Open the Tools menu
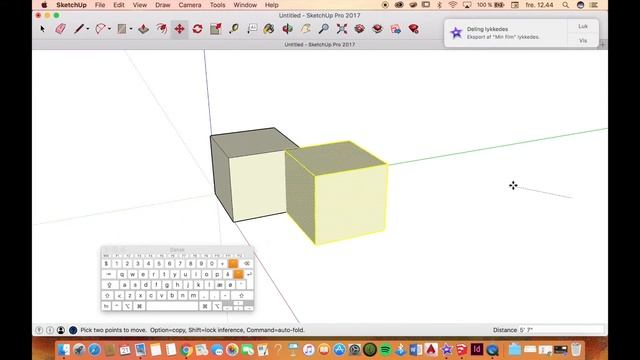The width and height of the screenshot is (640, 360). [x=217, y=5]
